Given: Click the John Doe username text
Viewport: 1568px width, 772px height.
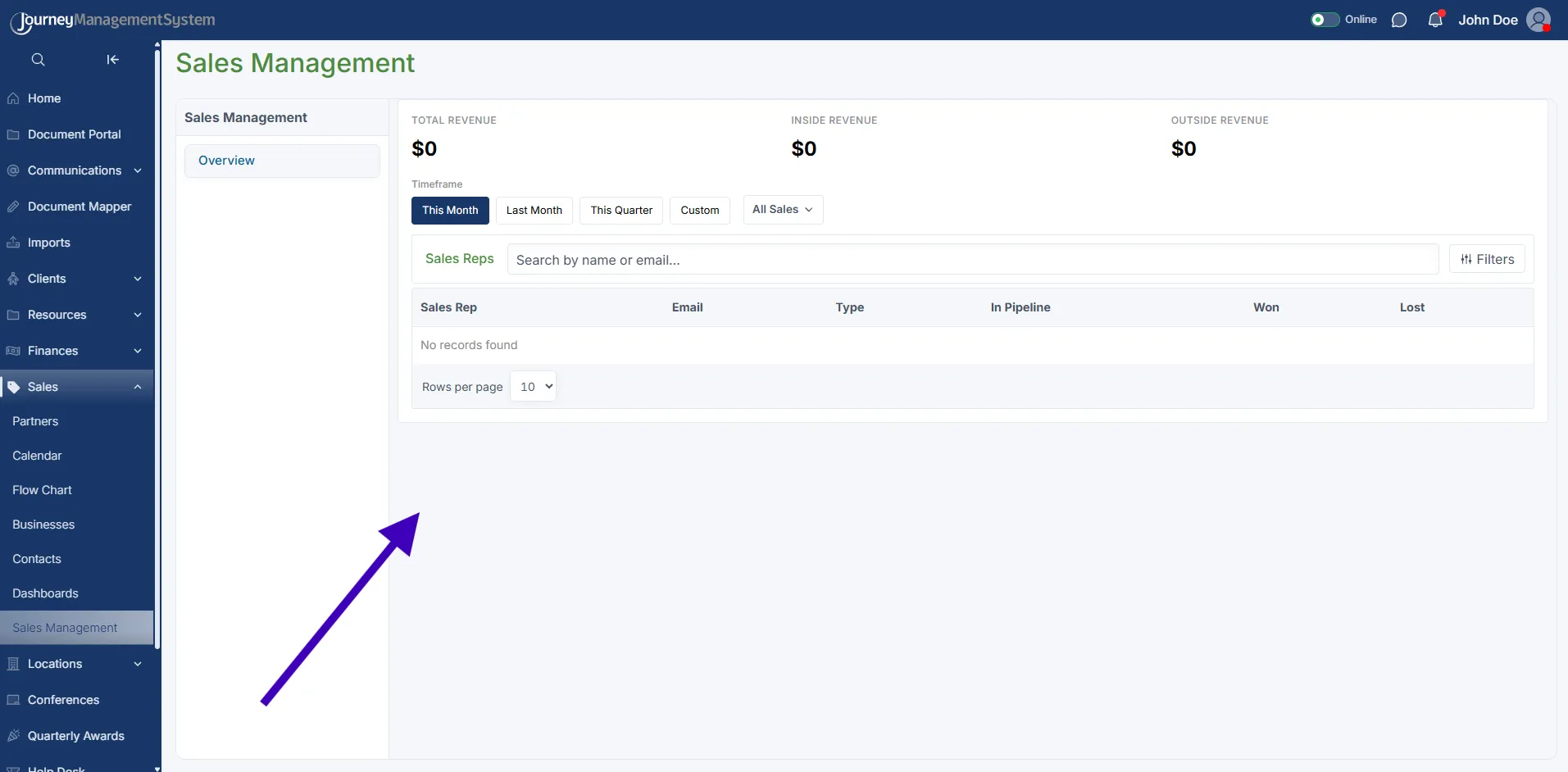Looking at the screenshot, I should click(1488, 20).
